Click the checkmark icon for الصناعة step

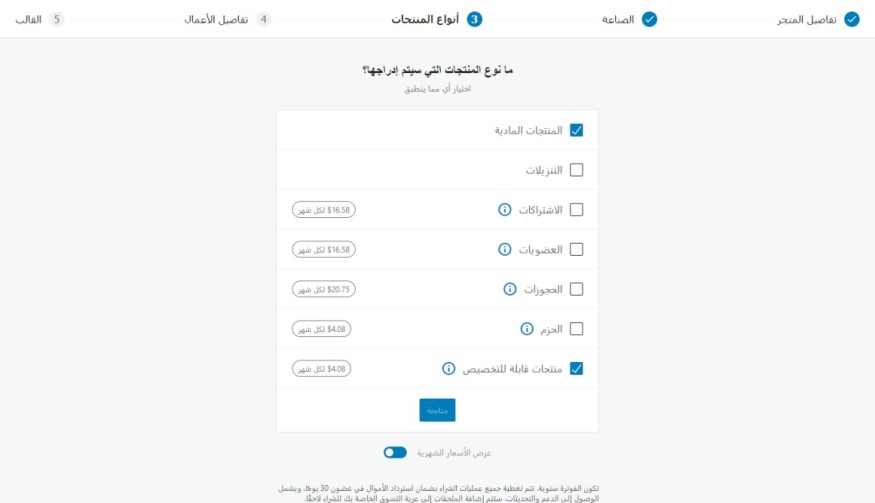pyautogui.click(x=649, y=19)
